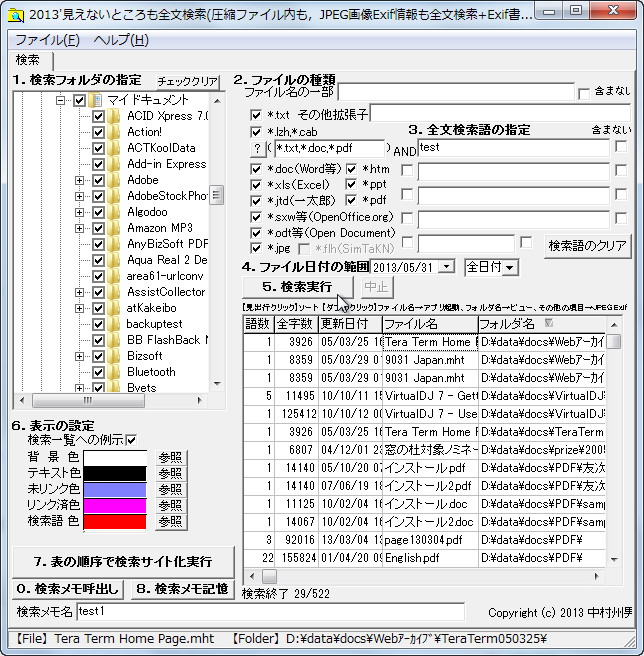Click the Bizsoft folder icon
Screen dimensions: 644x656
click(113, 356)
